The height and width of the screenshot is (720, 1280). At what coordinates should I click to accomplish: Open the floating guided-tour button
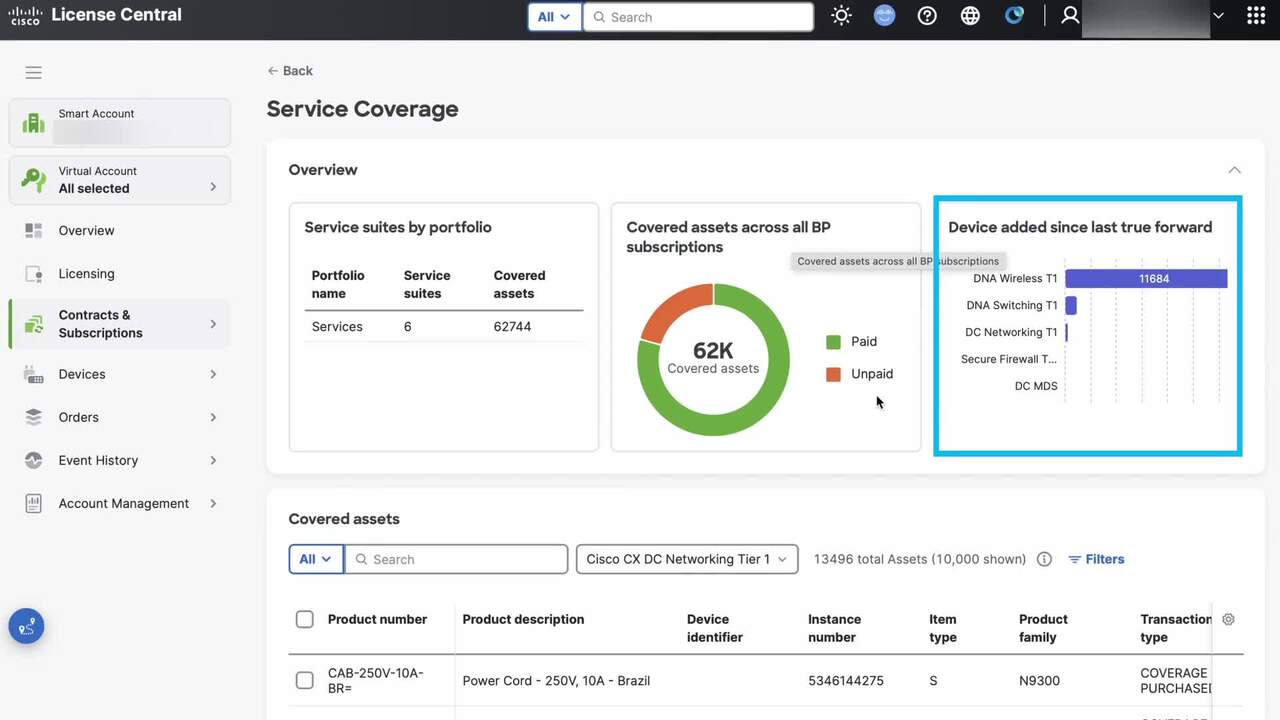(x=26, y=626)
